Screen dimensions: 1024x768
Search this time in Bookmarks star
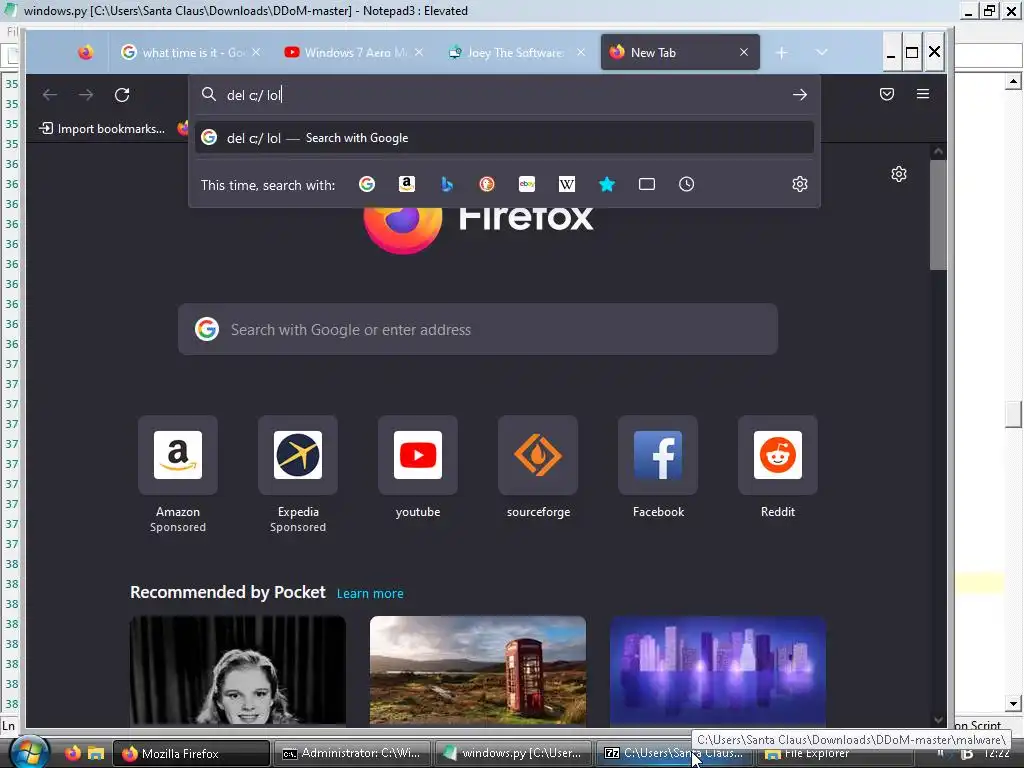607,185
